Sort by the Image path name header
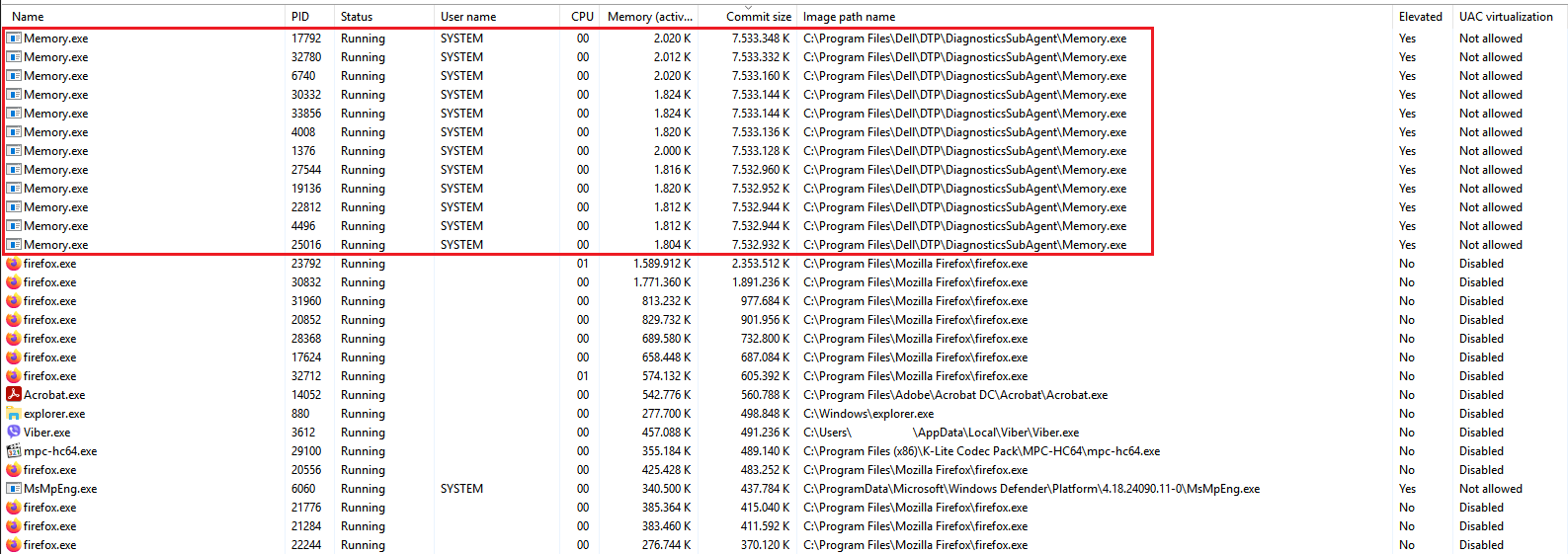This screenshot has width=1568, height=554. pyautogui.click(x=849, y=17)
